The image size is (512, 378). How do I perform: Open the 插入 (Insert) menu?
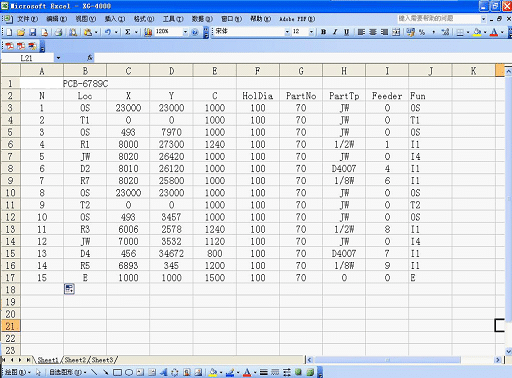(115, 19)
